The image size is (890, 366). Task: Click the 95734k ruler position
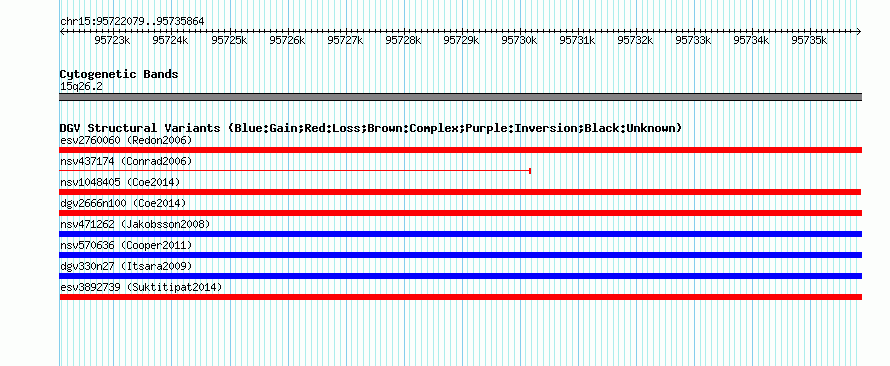(752, 40)
